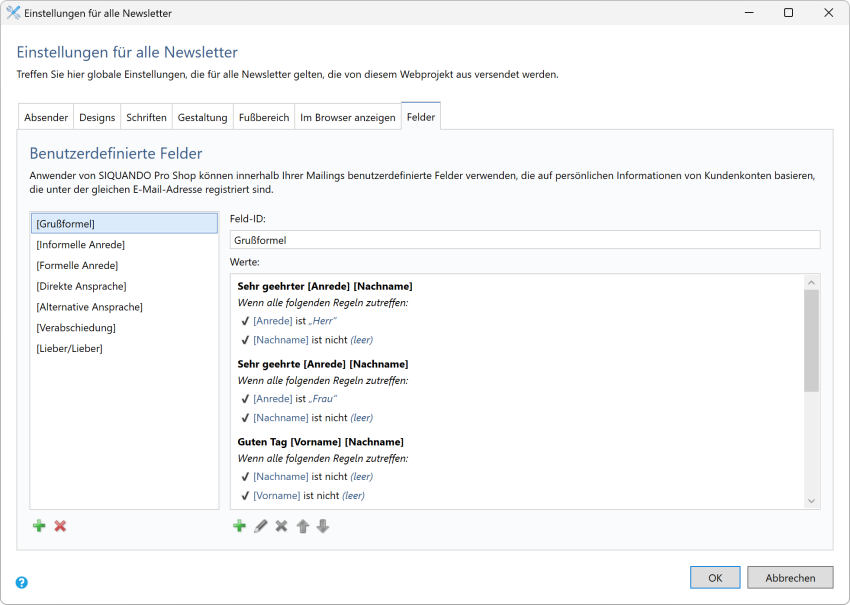Click gray X remove value icon
The height and width of the screenshot is (605, 850).
click(281, 526)
